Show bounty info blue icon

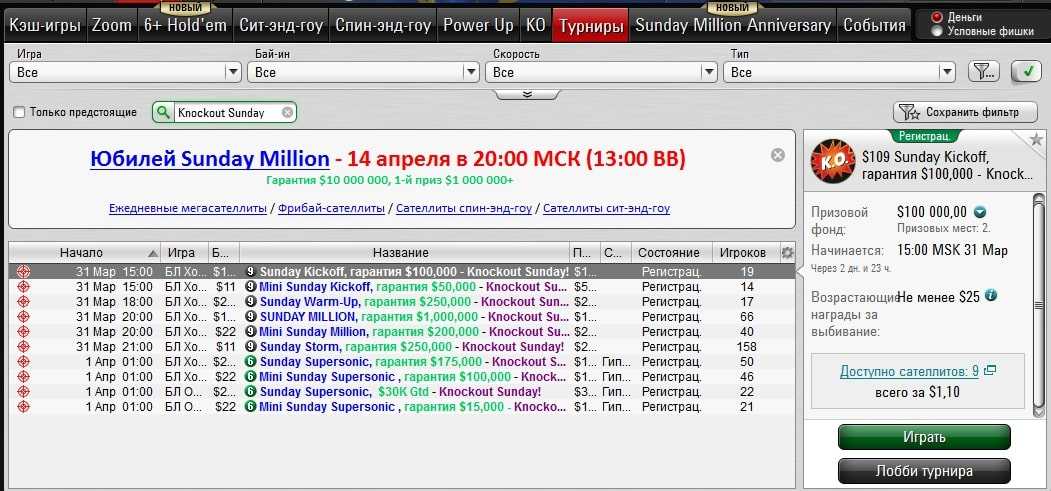click(991, 295)
